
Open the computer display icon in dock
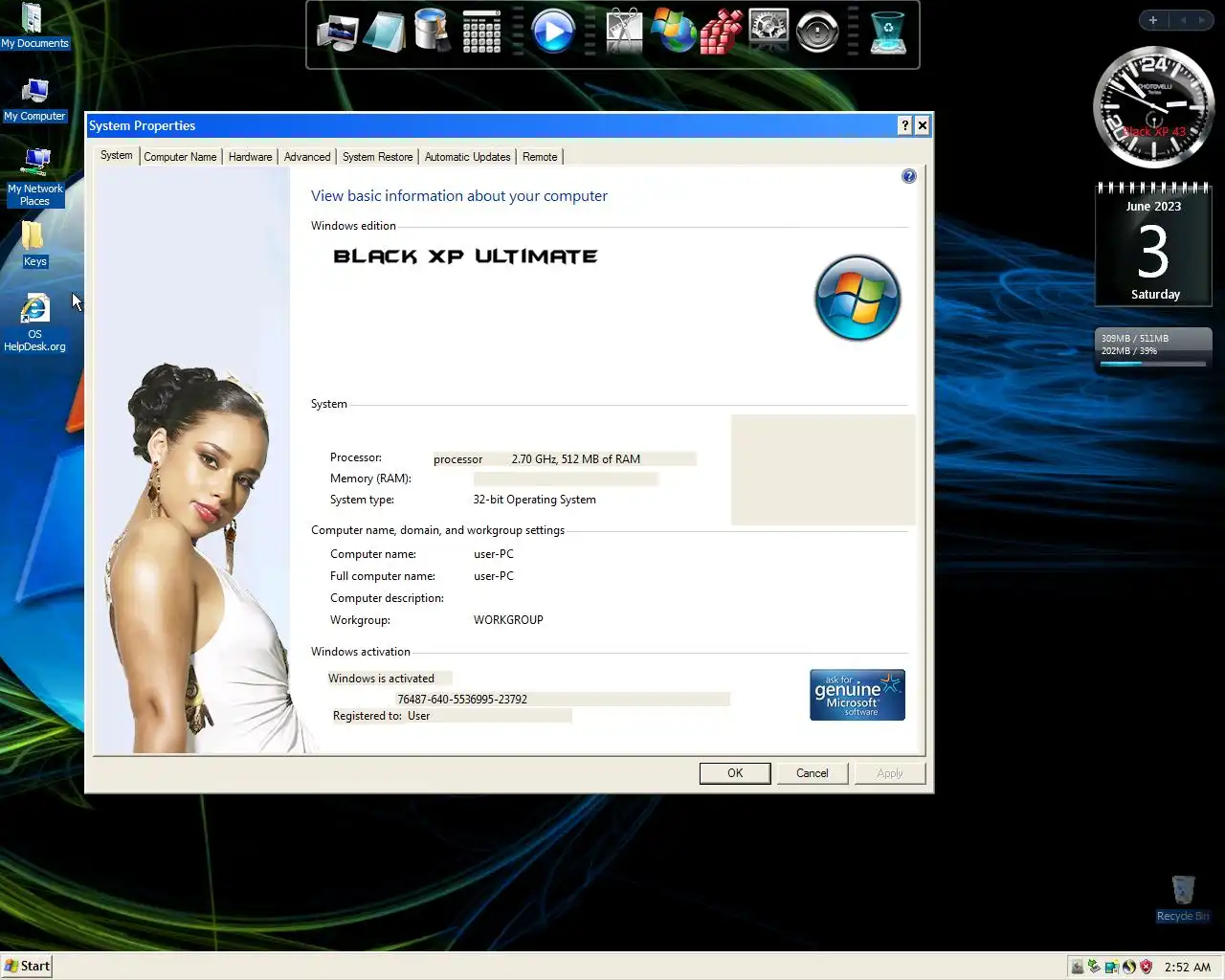tap(337, 33)
